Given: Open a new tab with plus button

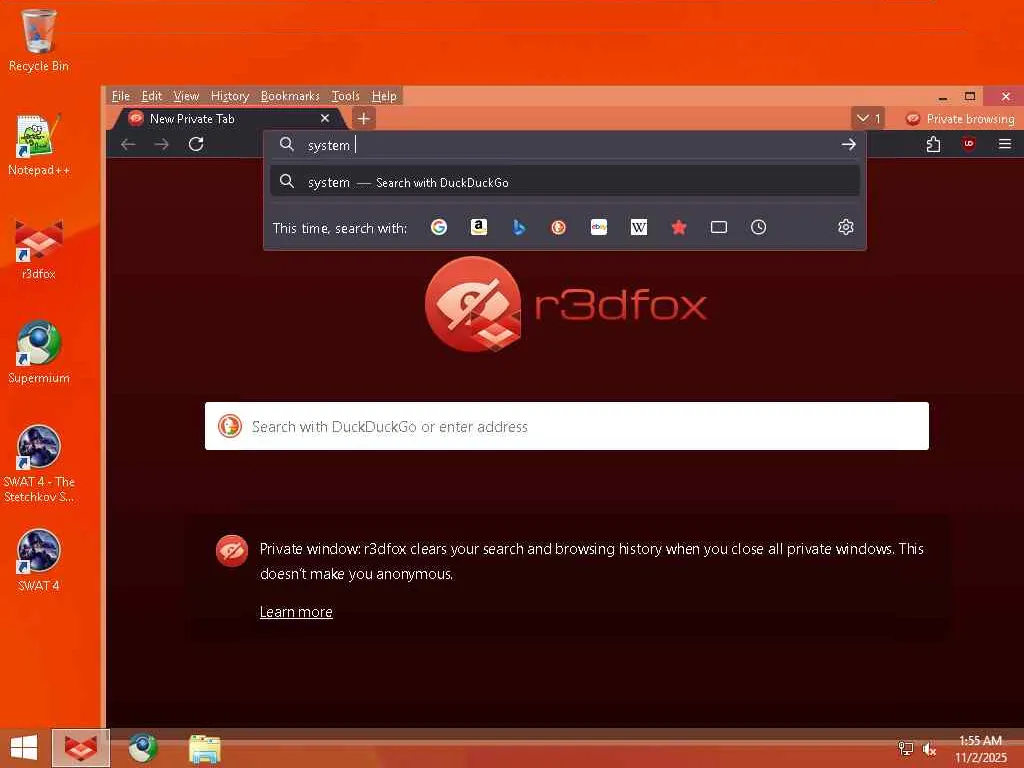Looking at the screenshot, I should 364,118.
